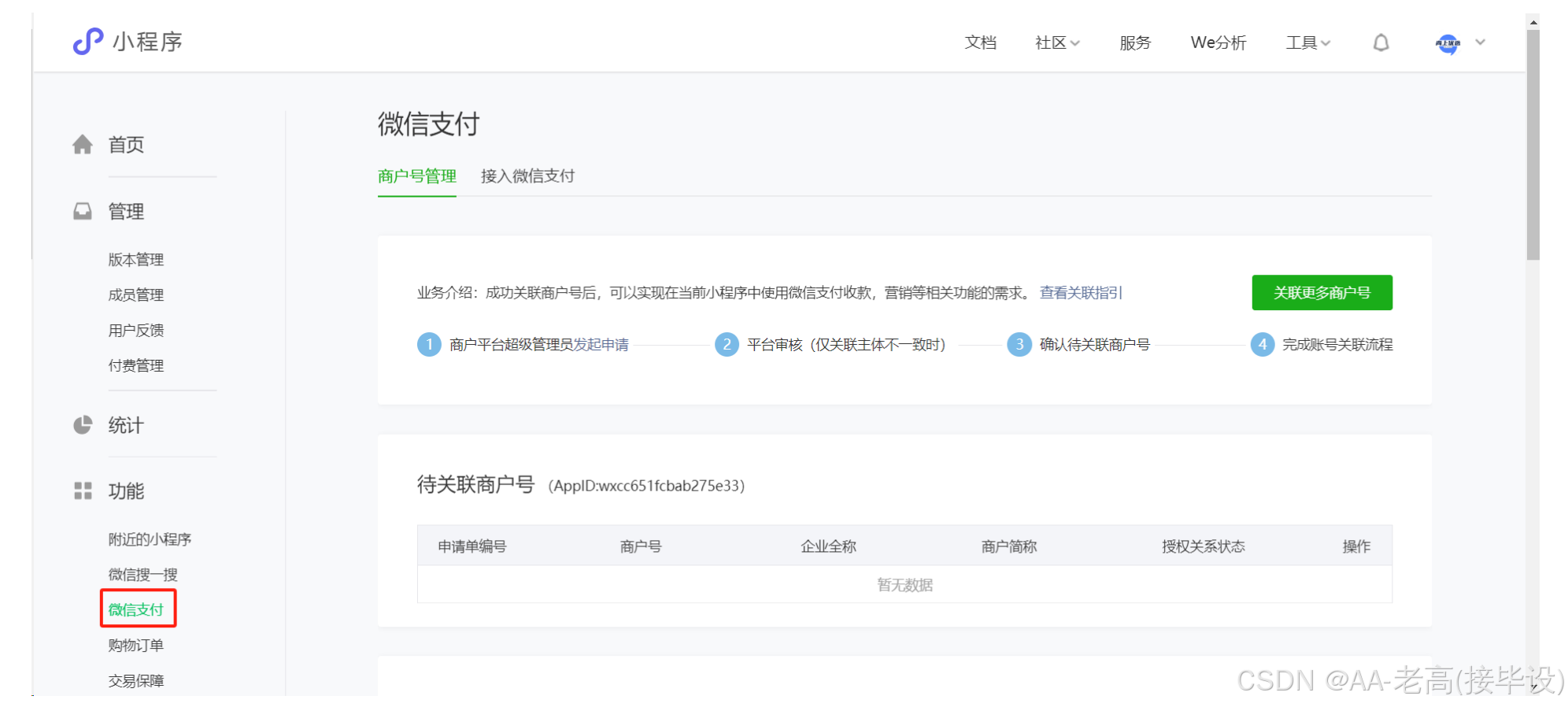Open 成员管理 in sidebar

point(136,295)
